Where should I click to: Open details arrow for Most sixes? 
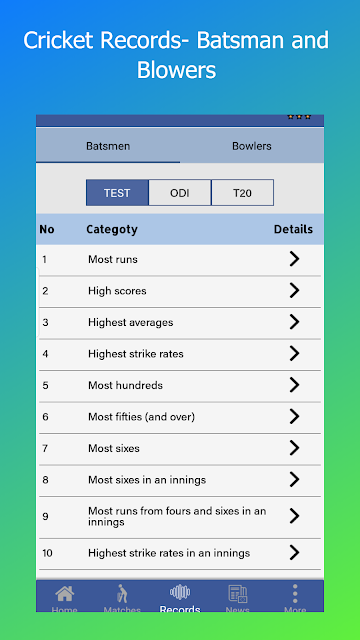(294, 448)
